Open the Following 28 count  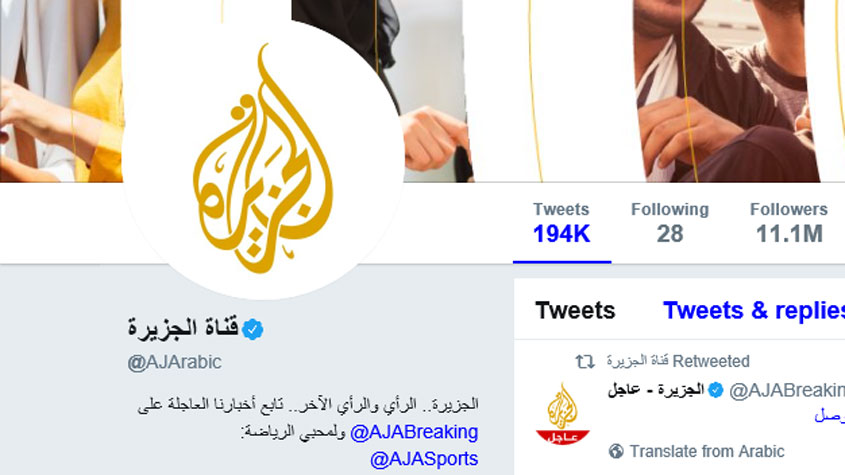coord(670,223)
